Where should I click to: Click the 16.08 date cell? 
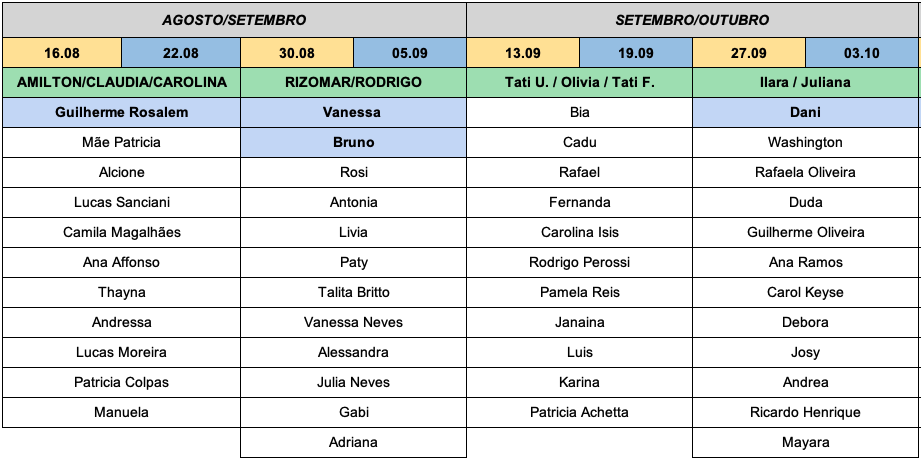point(62,52)
